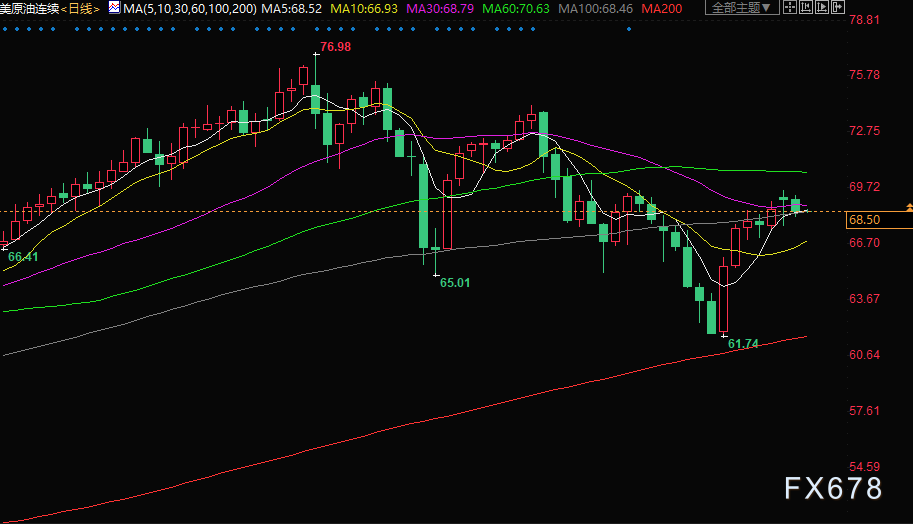The height and width of the screenshot is (524, 913).
Task: Click the current price tag 68.50
Action: (879, 219)
